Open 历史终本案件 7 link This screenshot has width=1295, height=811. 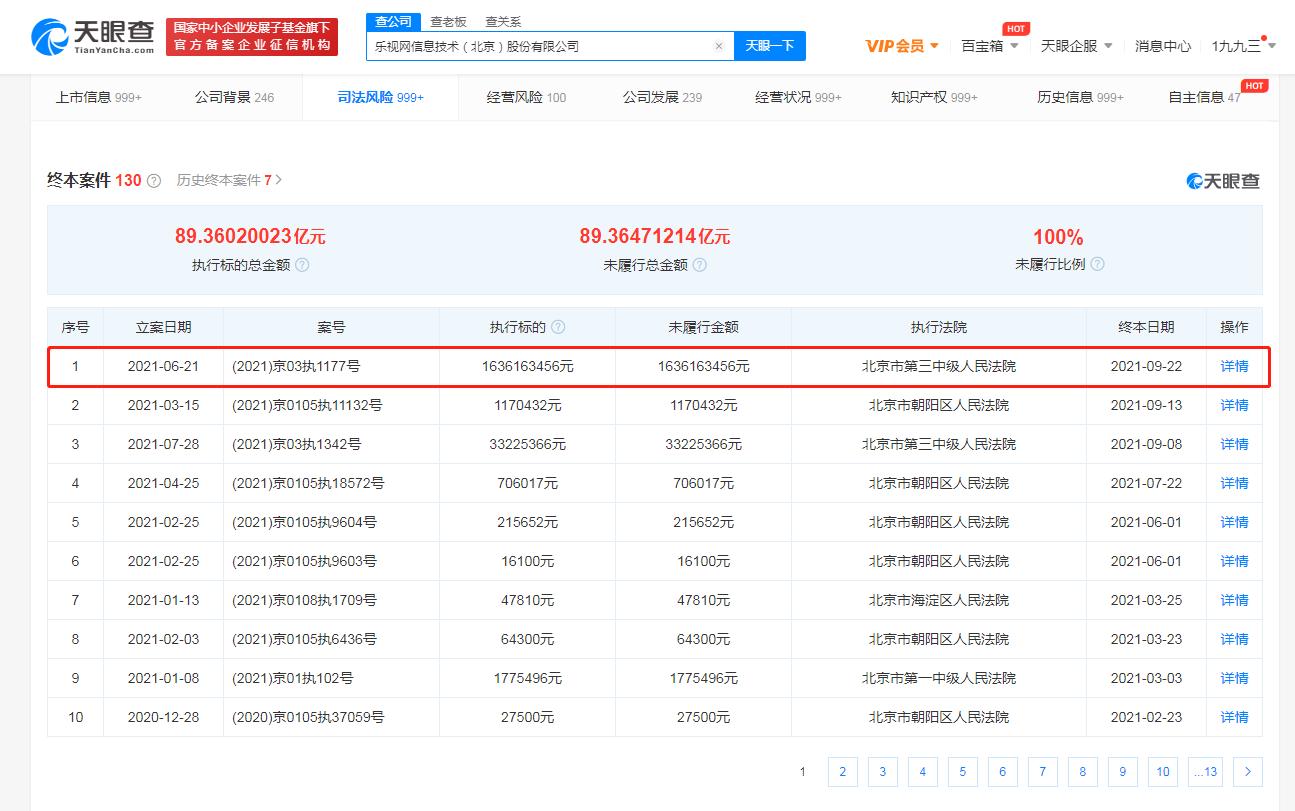click(x=229, y=180)
